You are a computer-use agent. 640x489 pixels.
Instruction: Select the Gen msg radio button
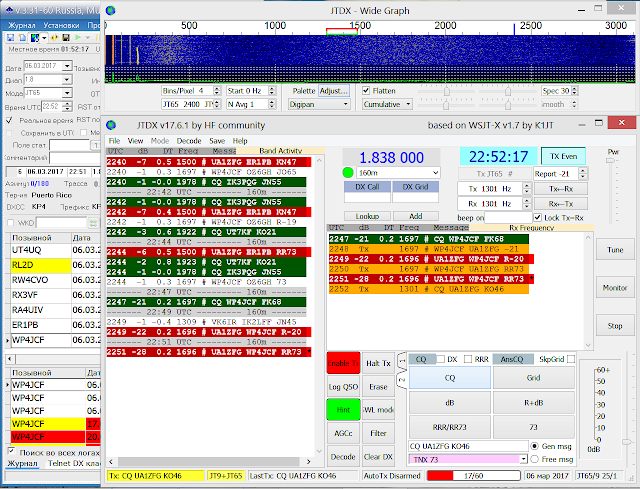[x=534, y=446]
